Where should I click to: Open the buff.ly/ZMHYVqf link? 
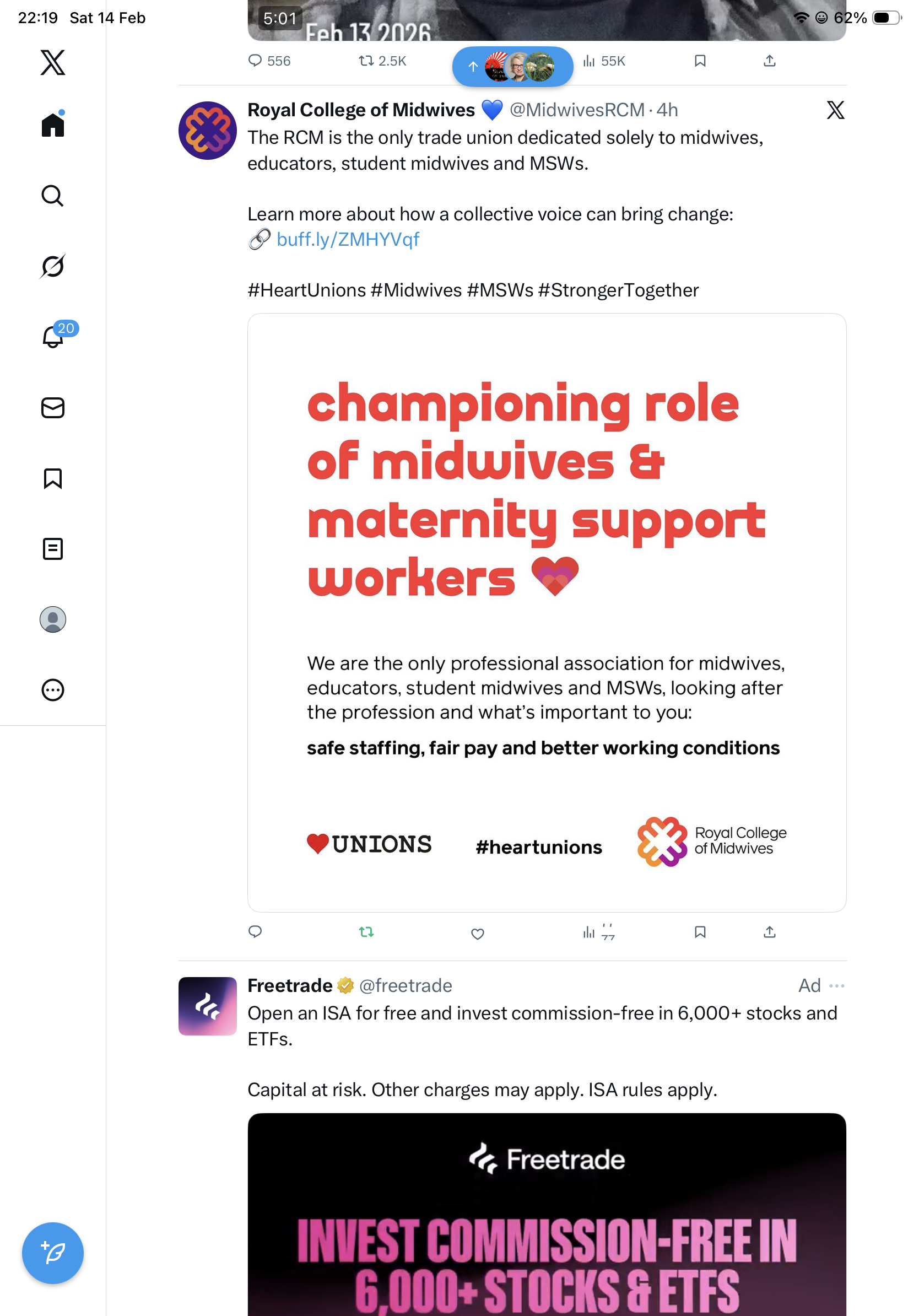(x=347, y=240)
